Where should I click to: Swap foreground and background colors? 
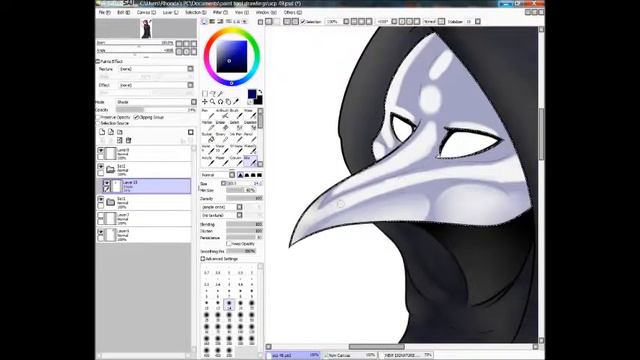[260, 92]
